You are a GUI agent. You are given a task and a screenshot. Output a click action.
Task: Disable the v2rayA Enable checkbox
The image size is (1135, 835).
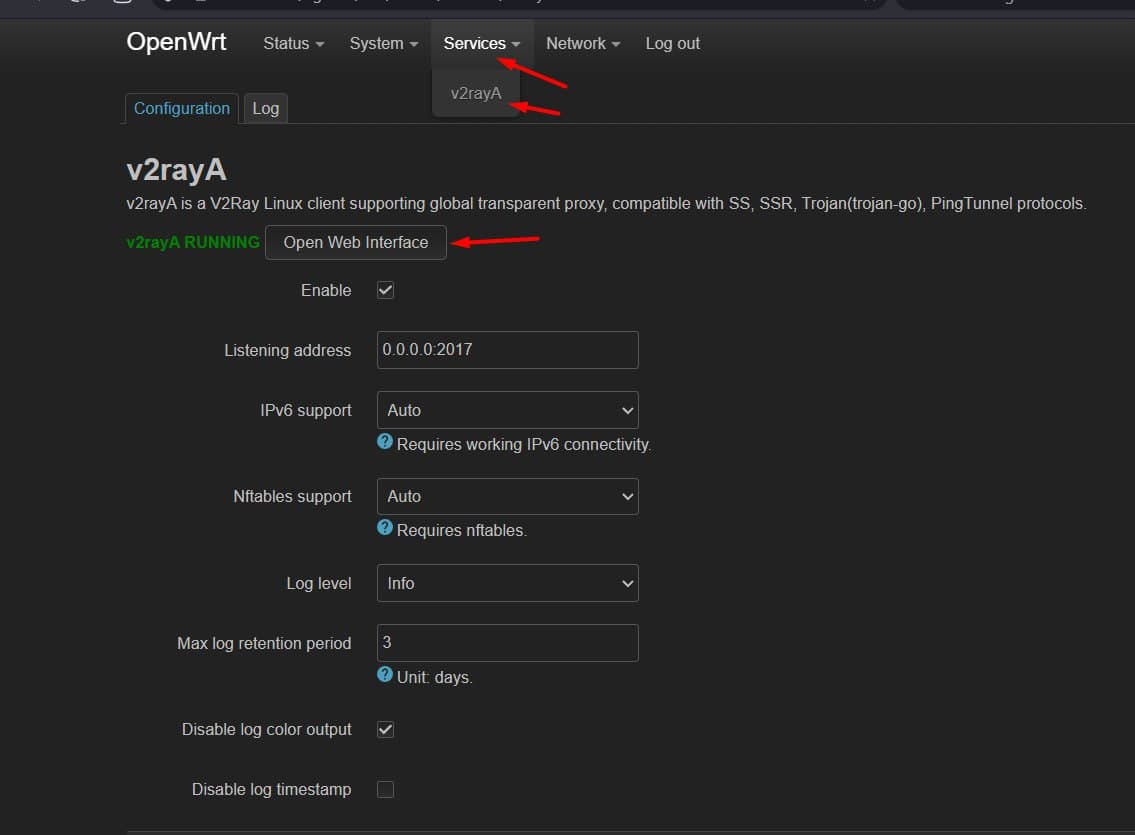pyautogui.click(x=385, y=290)
